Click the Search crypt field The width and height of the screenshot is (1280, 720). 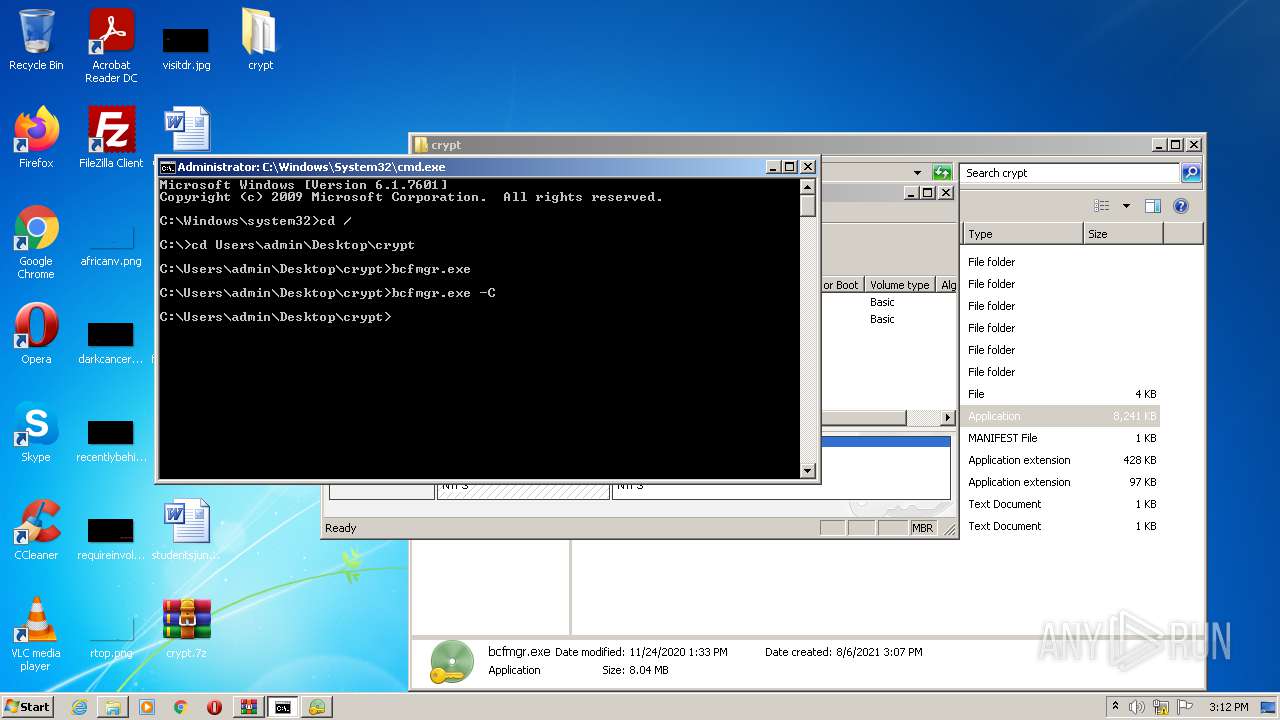[x=1069, y=173]
